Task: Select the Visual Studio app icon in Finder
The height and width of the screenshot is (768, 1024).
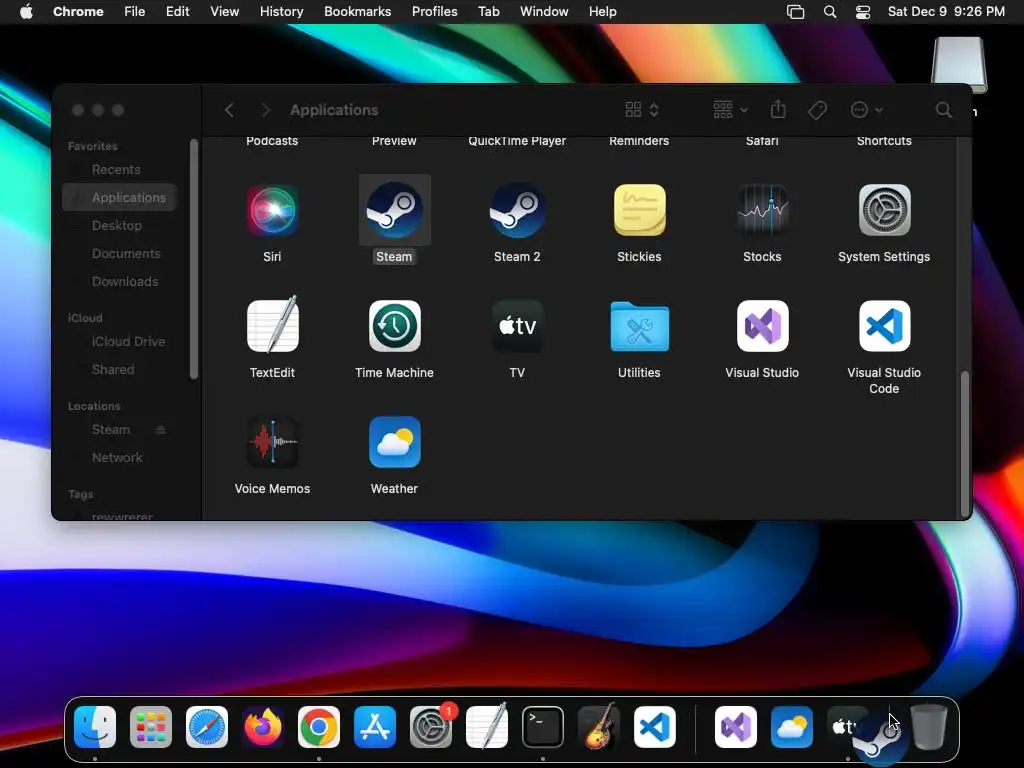Action: (762, 326)
